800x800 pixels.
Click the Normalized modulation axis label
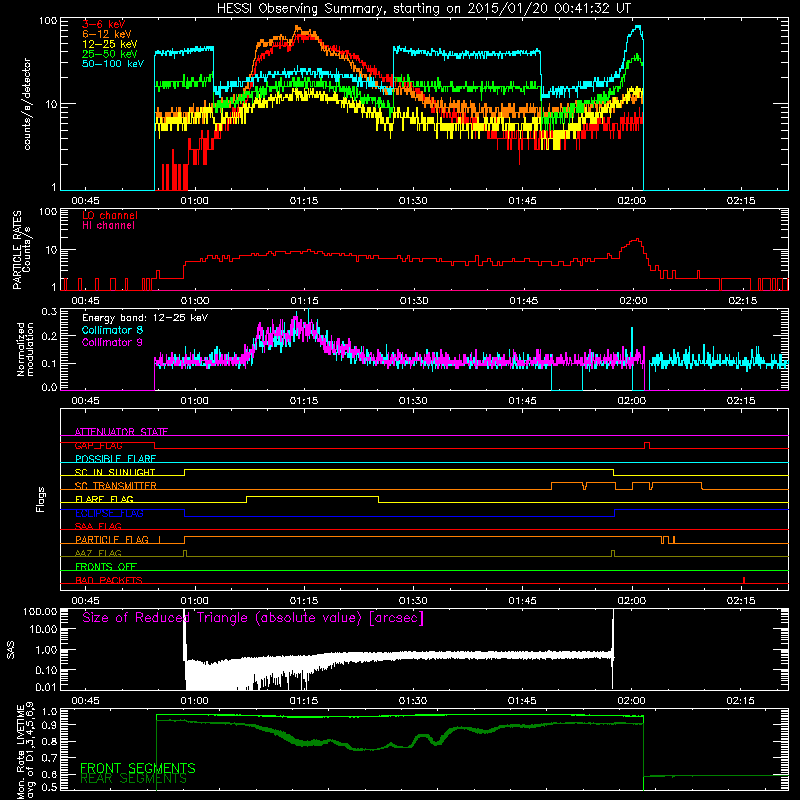coord(26,349)
